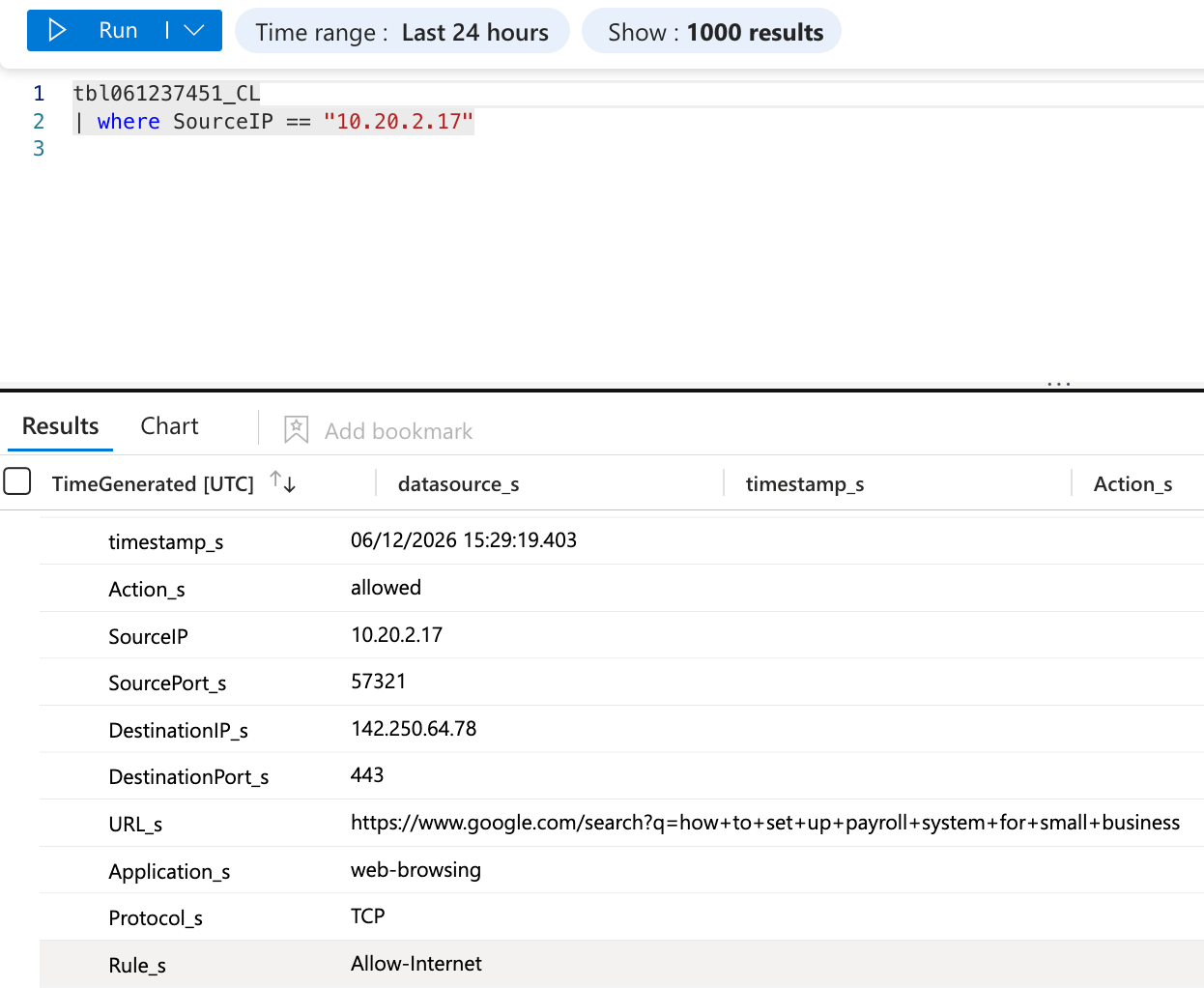
Task: Click DestinationPort_s value 443
Action: pos(367,775)
